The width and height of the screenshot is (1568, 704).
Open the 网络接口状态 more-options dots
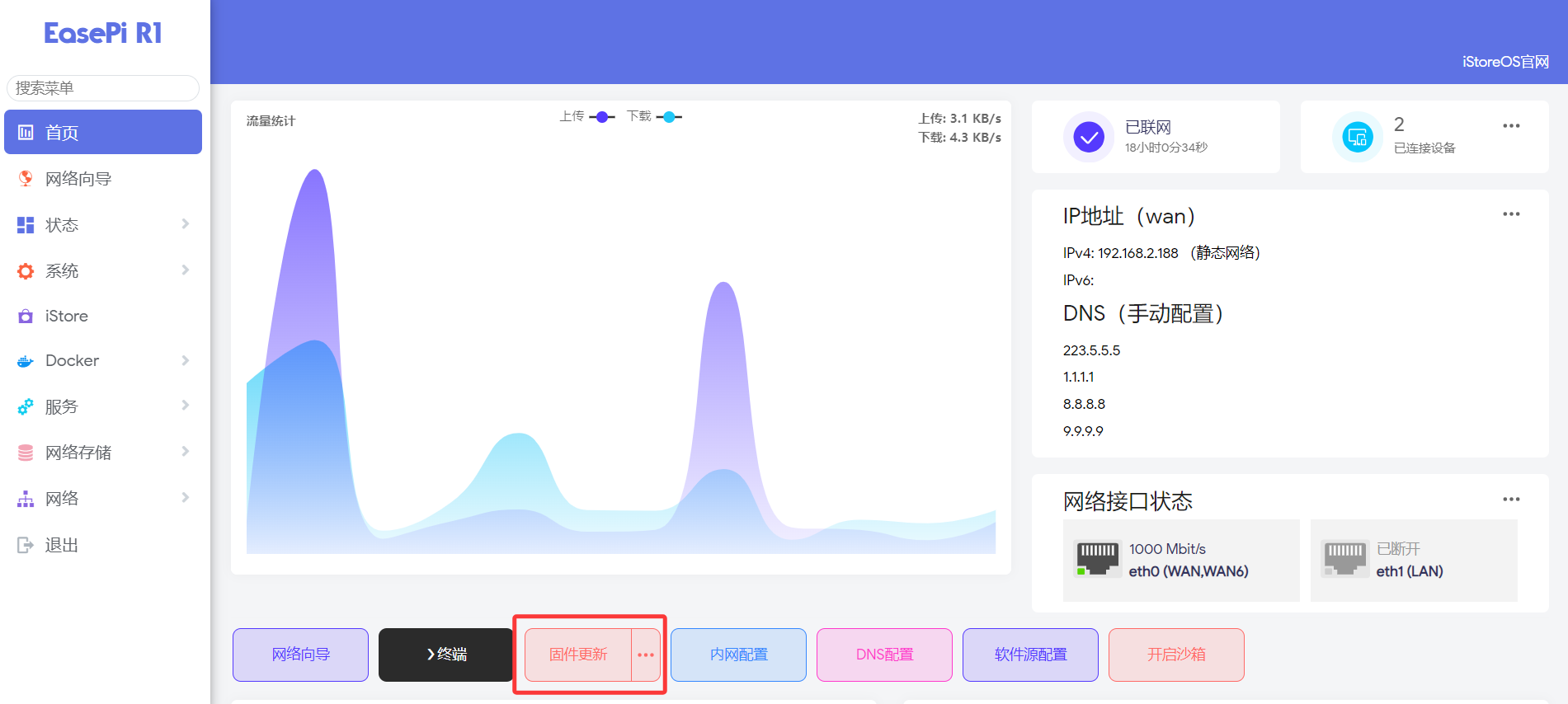1511,500
